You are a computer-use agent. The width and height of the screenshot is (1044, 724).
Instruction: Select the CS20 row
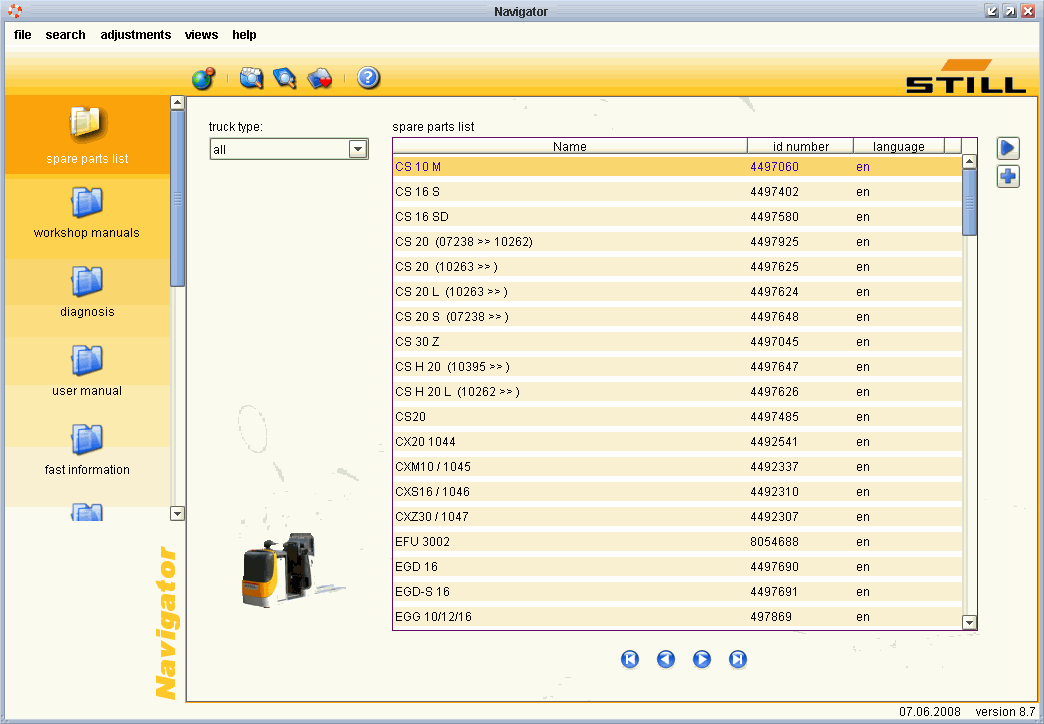677,417
